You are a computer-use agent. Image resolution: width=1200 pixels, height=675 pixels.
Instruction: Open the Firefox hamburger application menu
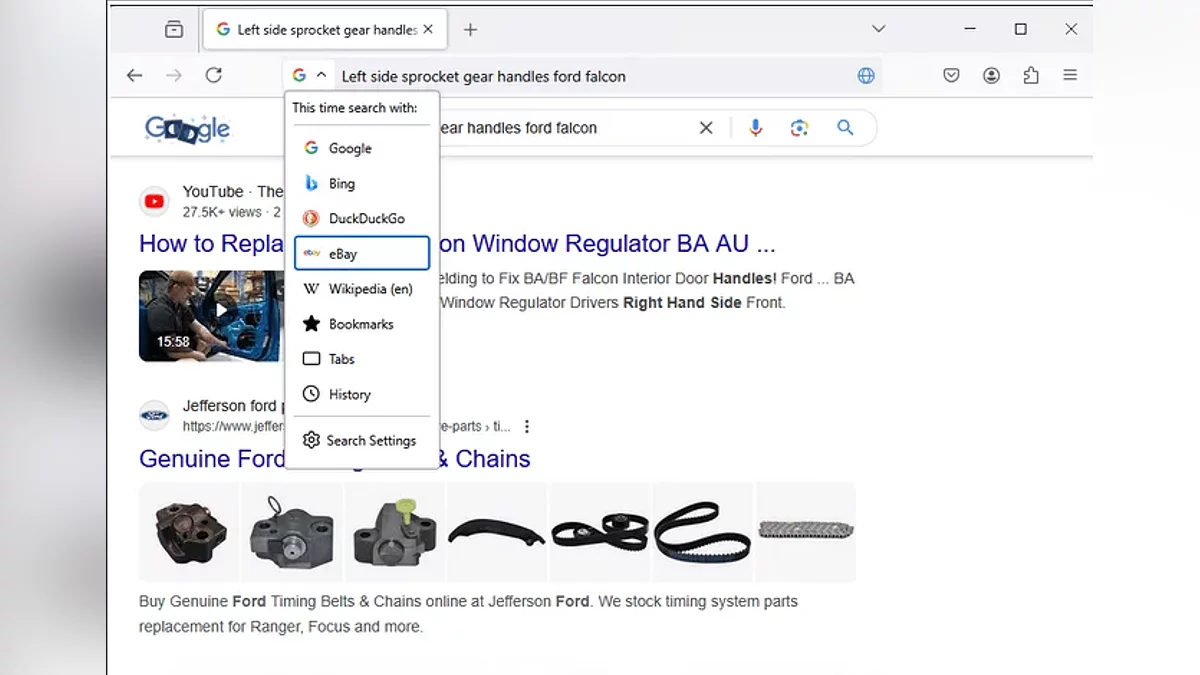tap(1070, 75)
